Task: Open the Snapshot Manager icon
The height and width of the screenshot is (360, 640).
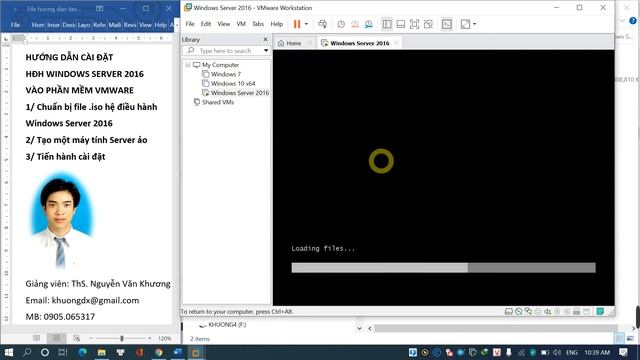Action: [369, 24]
